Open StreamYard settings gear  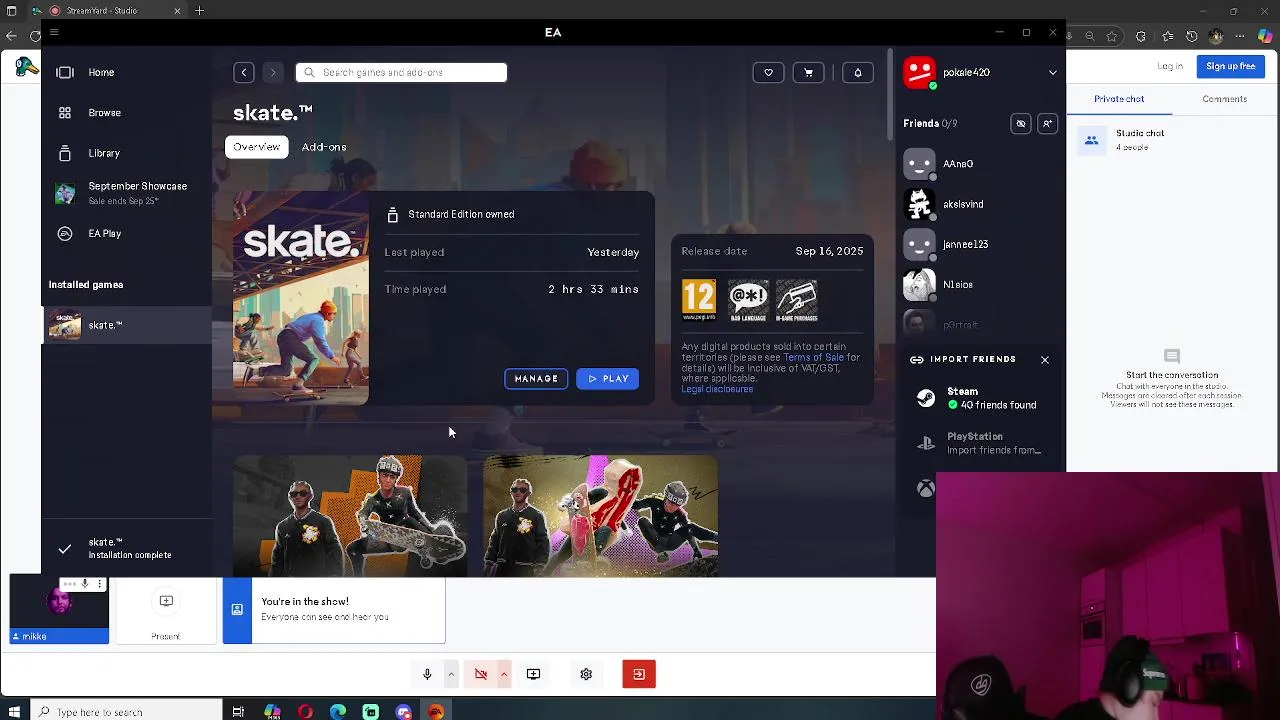pos(586,674)
